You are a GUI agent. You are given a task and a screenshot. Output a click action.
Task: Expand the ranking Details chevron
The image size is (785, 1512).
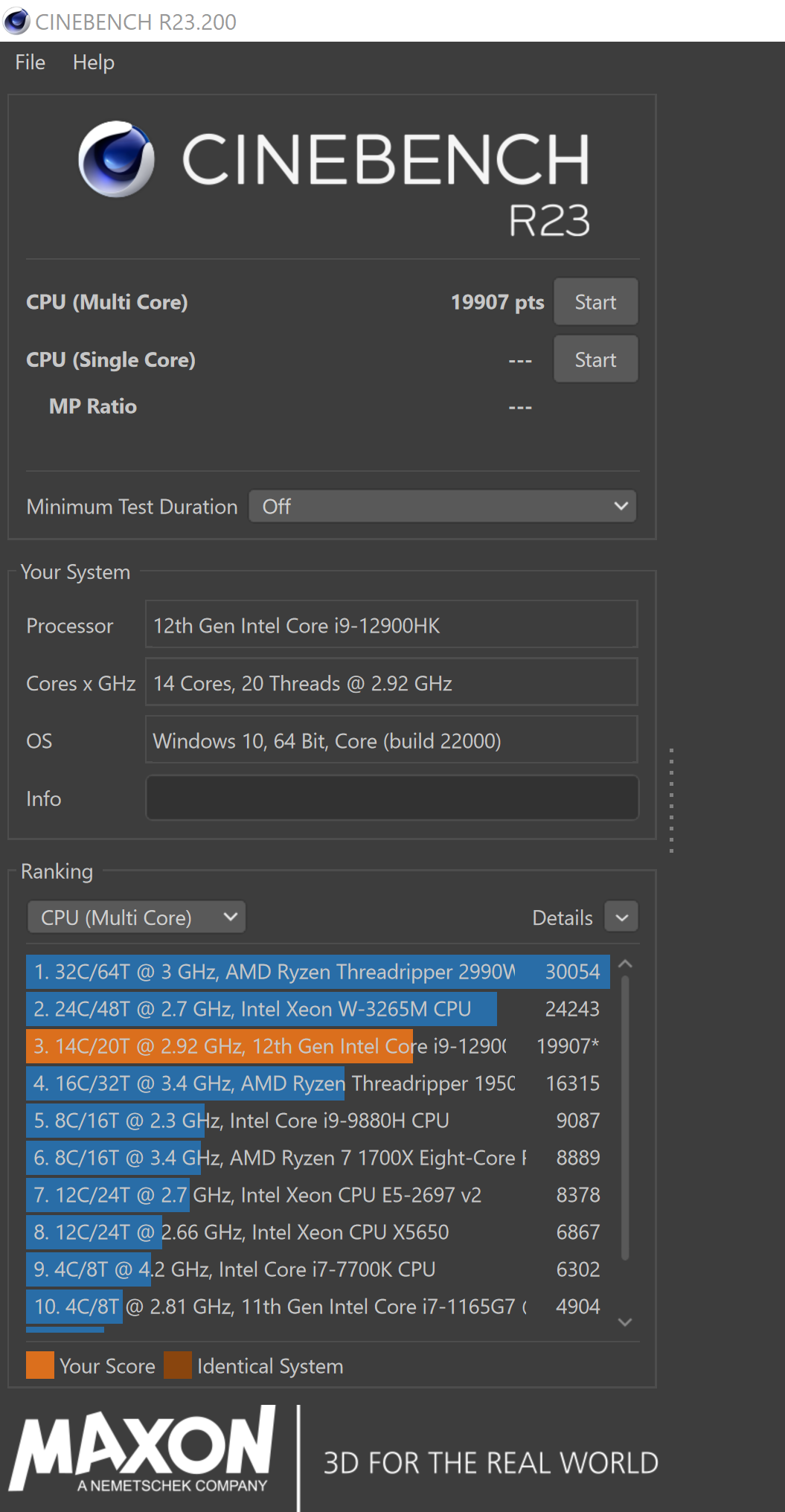621,917
